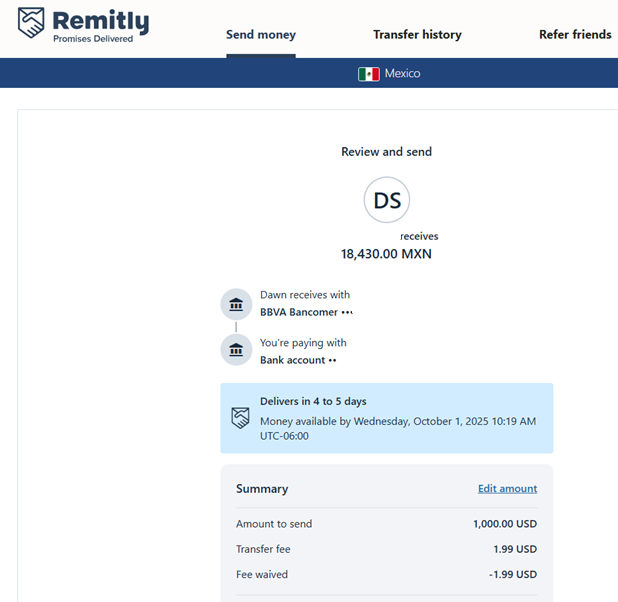
Task: Click the Edit amount link
Action: [x=507, y=489]
